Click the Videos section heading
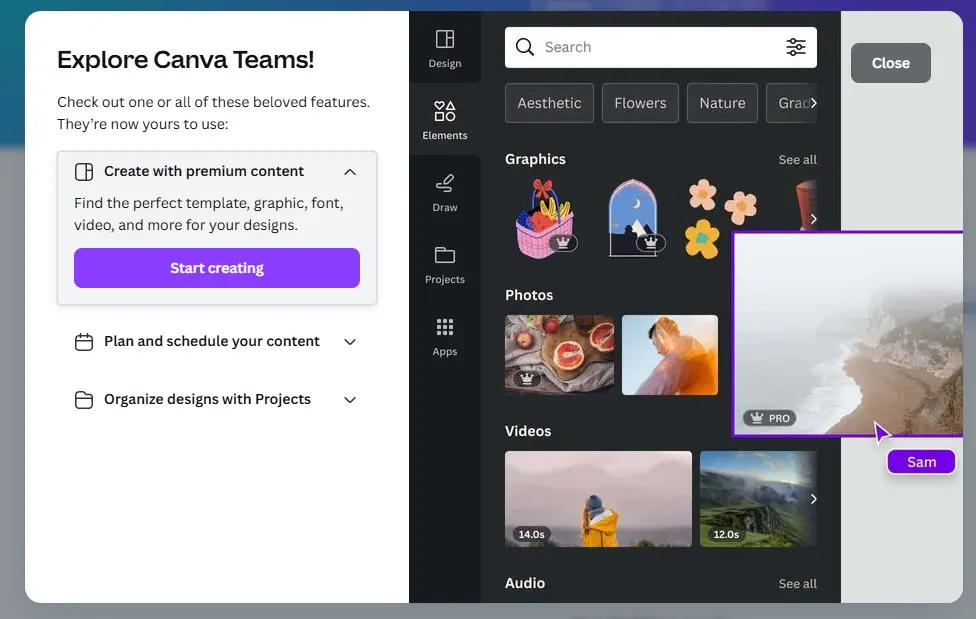The height and width of the screenshot is (619, 976). 528,431
